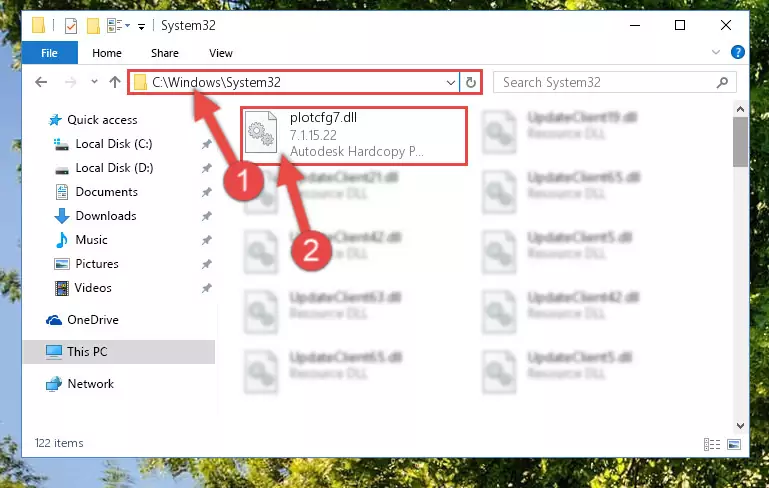Click the New Folder quick access toolbar icon

coord(93,26)
